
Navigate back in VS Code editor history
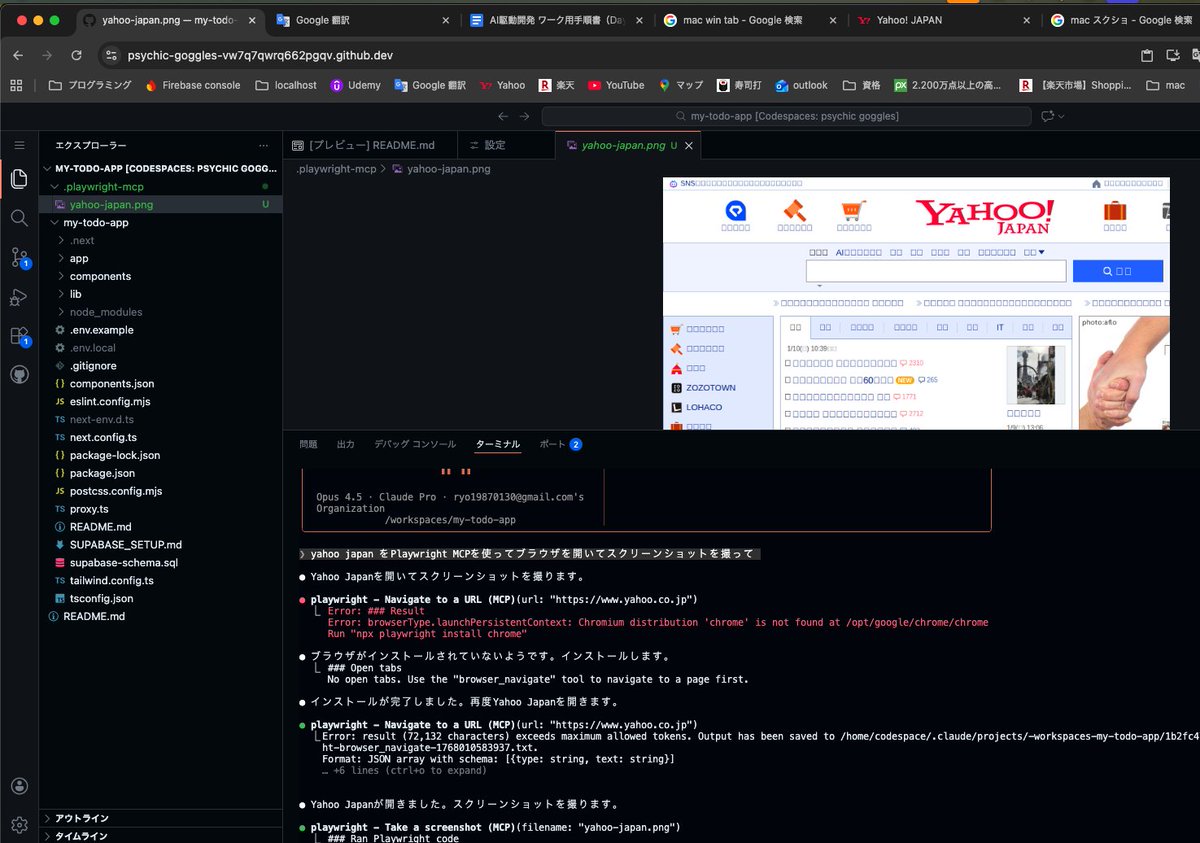(x=503, y=116)
